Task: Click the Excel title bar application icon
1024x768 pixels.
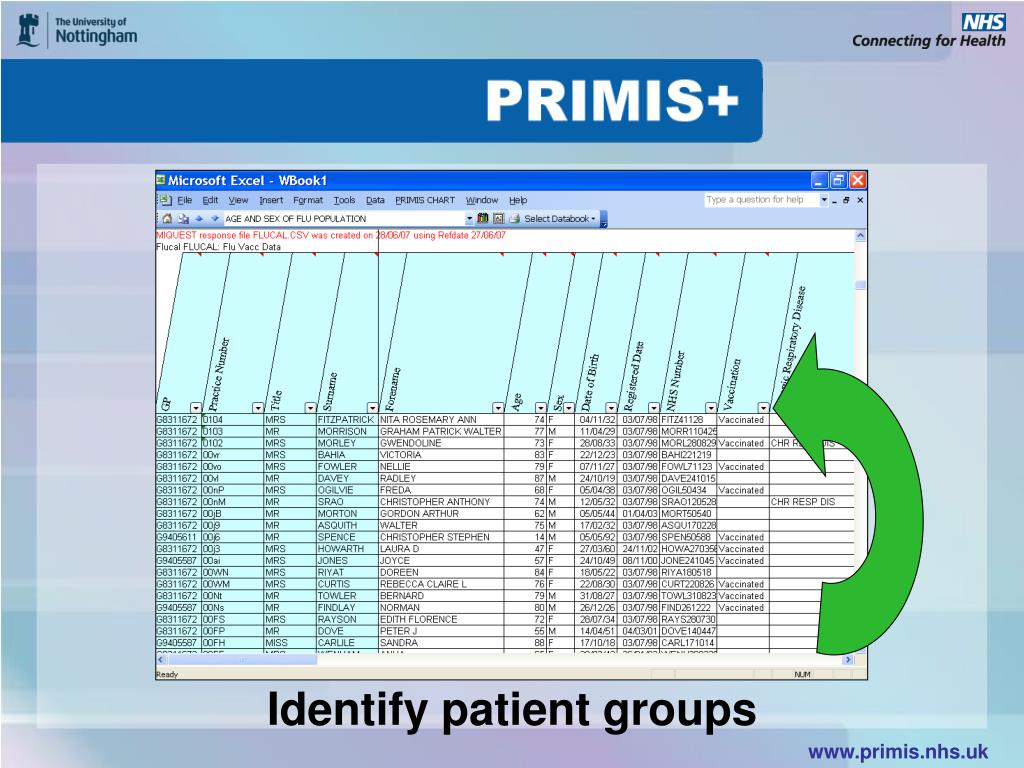Action: point(161,180)
